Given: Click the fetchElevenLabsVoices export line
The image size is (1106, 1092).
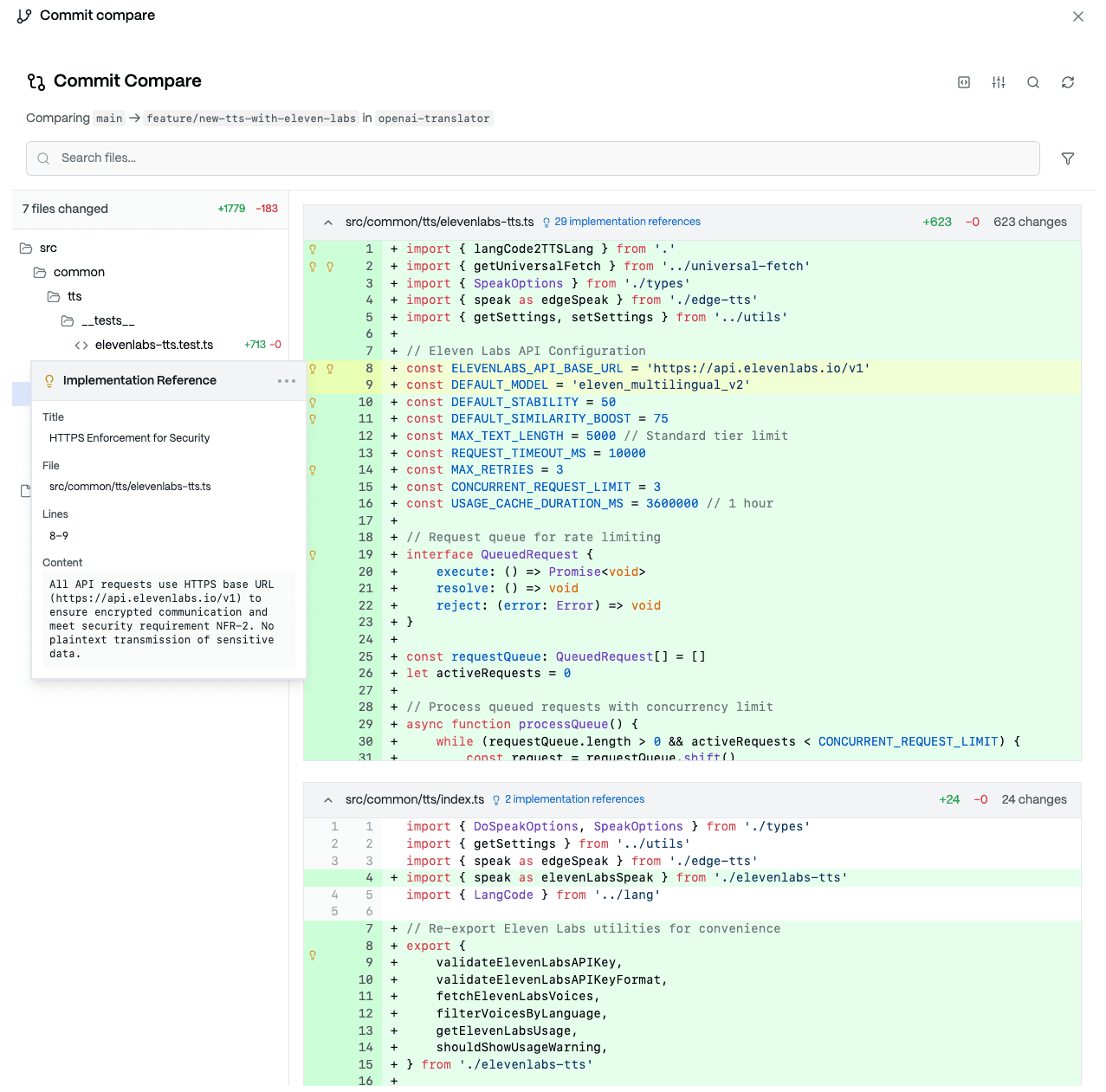Looking at the screenshot, I should tap(692, 997).
